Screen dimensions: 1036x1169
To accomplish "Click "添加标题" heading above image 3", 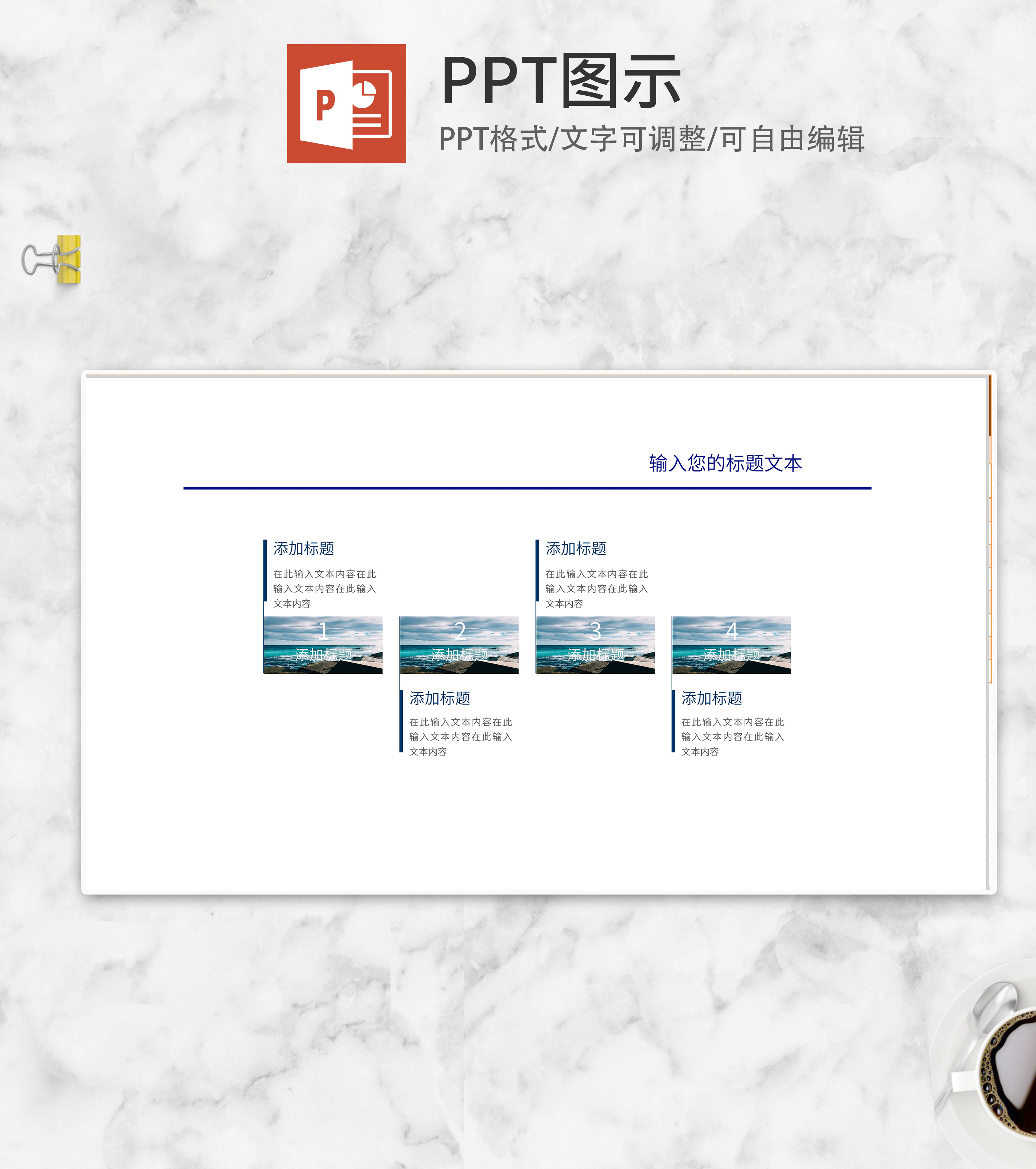I will [576, 549].
